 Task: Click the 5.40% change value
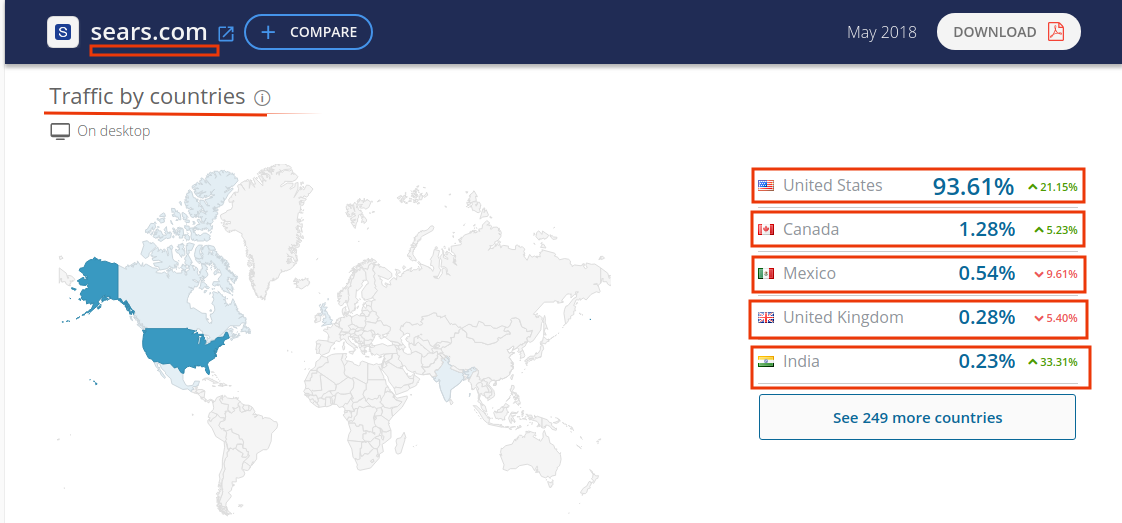point(1062,318)
